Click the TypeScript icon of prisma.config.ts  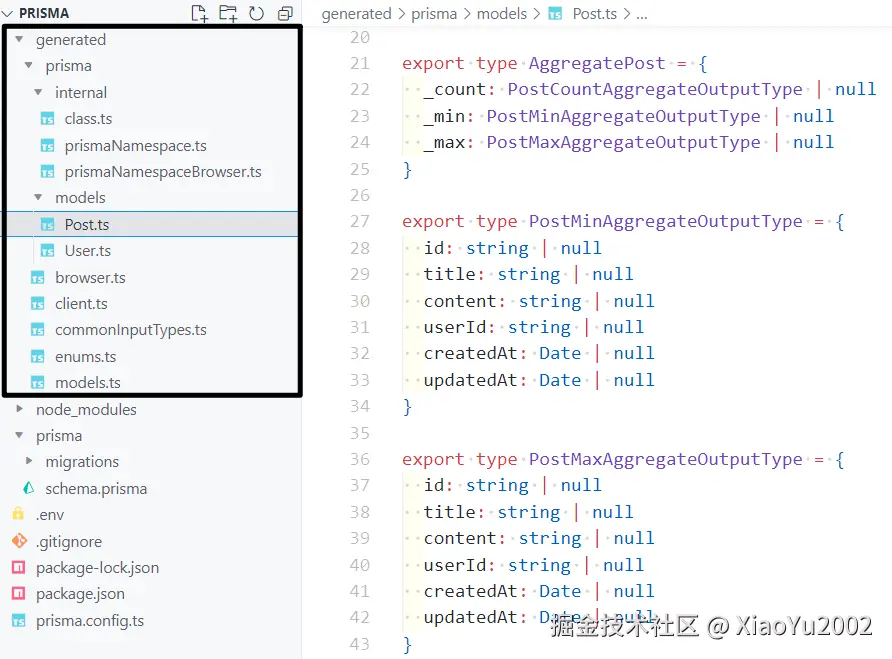tap(19, 620)
